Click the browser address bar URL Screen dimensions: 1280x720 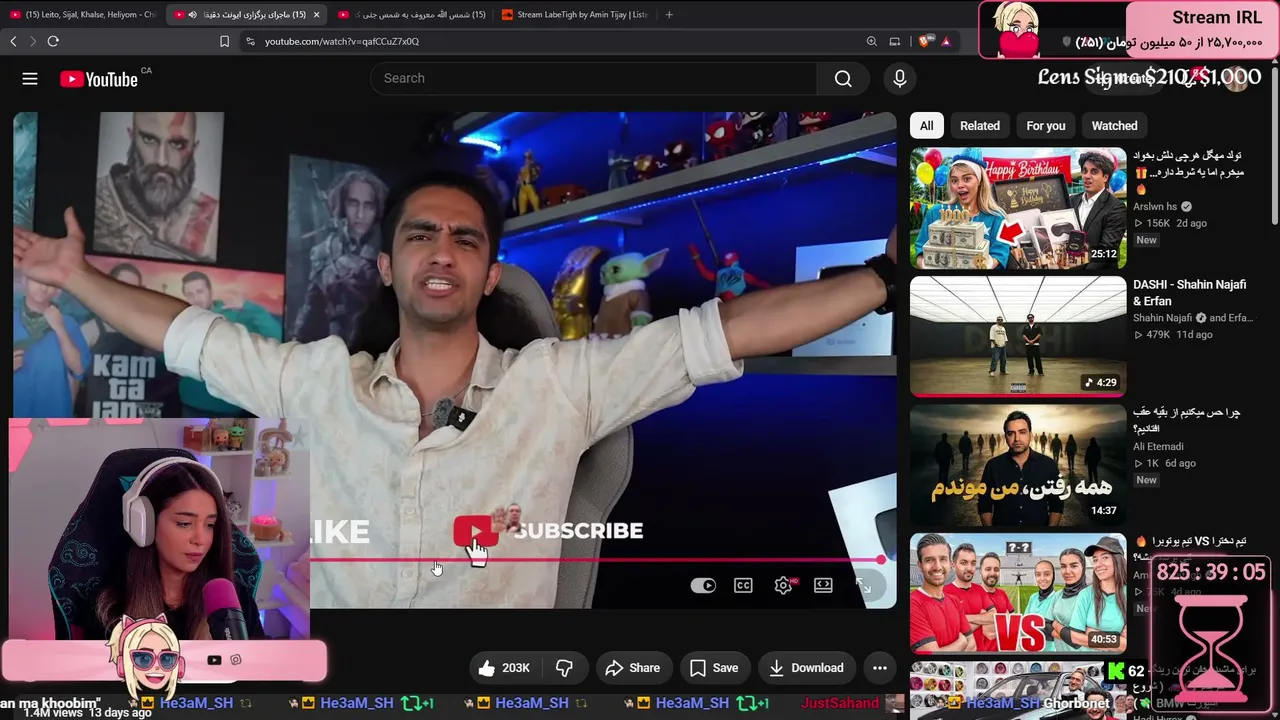(x=342, y=41)
